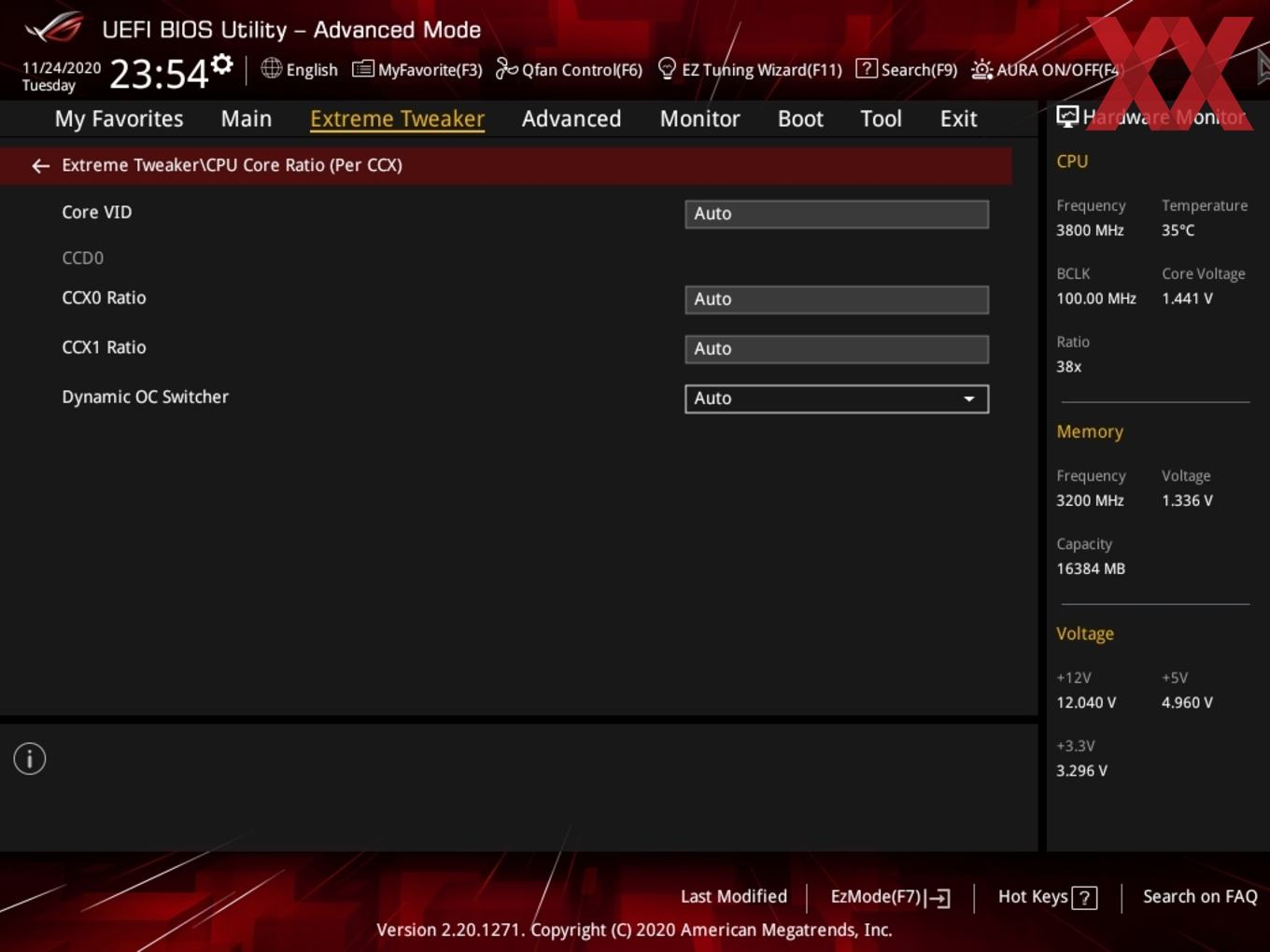Image resolution: width=1270 pixels, height=952 pixels.
Task: Click the CCX0 Ratio Auto field
Action: coord(837,300)
